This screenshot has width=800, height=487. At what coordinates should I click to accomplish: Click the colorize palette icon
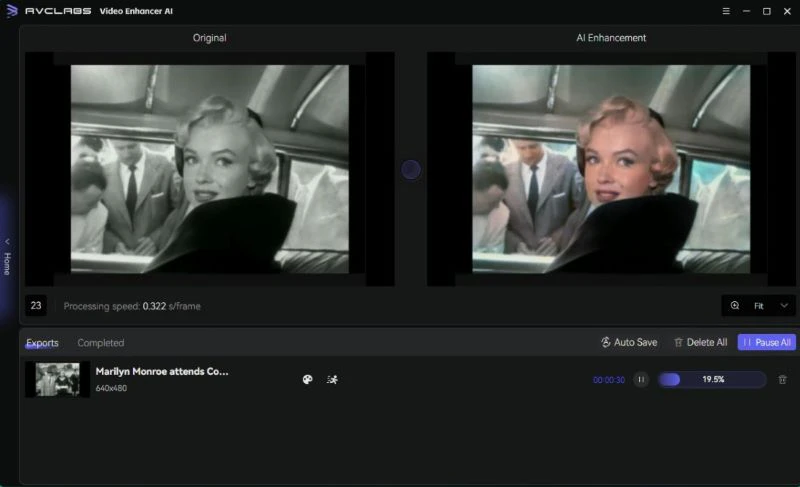click(308, 379)
